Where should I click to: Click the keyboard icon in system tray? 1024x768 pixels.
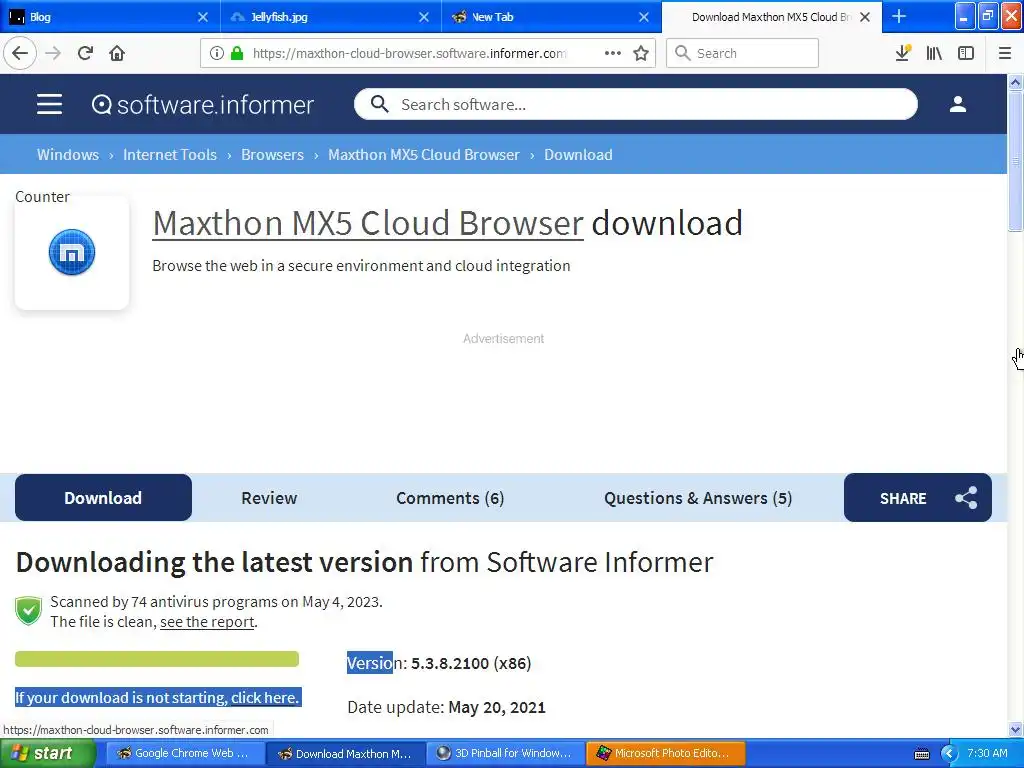921,754
